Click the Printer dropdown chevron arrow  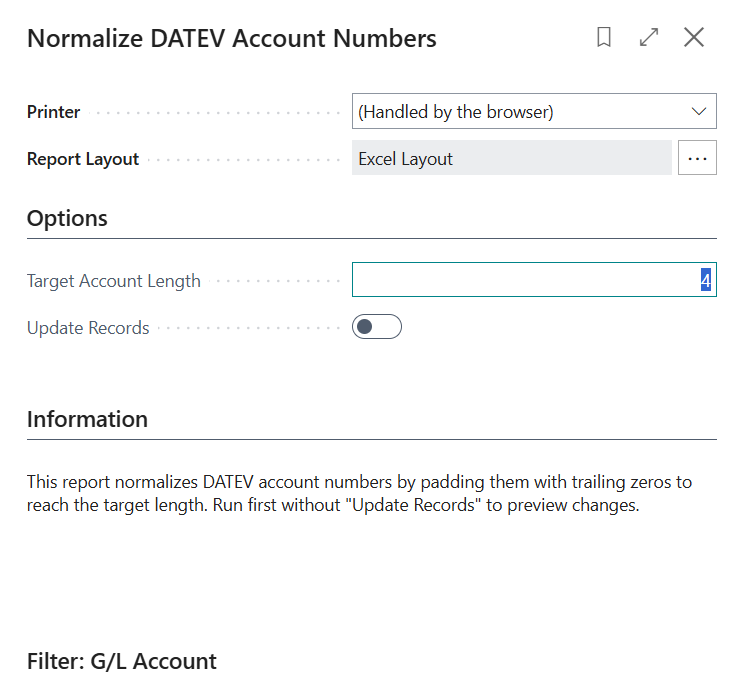click(x=699, y=112)
